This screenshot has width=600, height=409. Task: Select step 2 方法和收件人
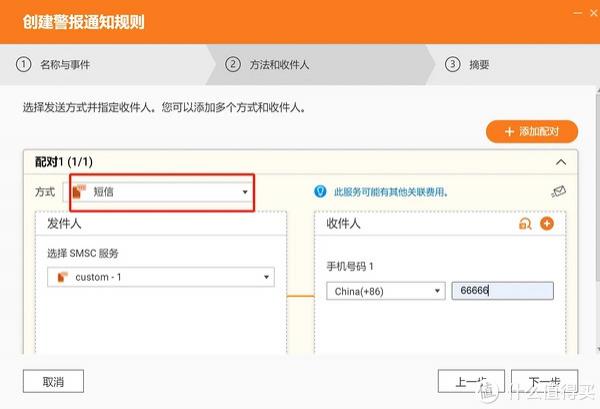[272, 64]
